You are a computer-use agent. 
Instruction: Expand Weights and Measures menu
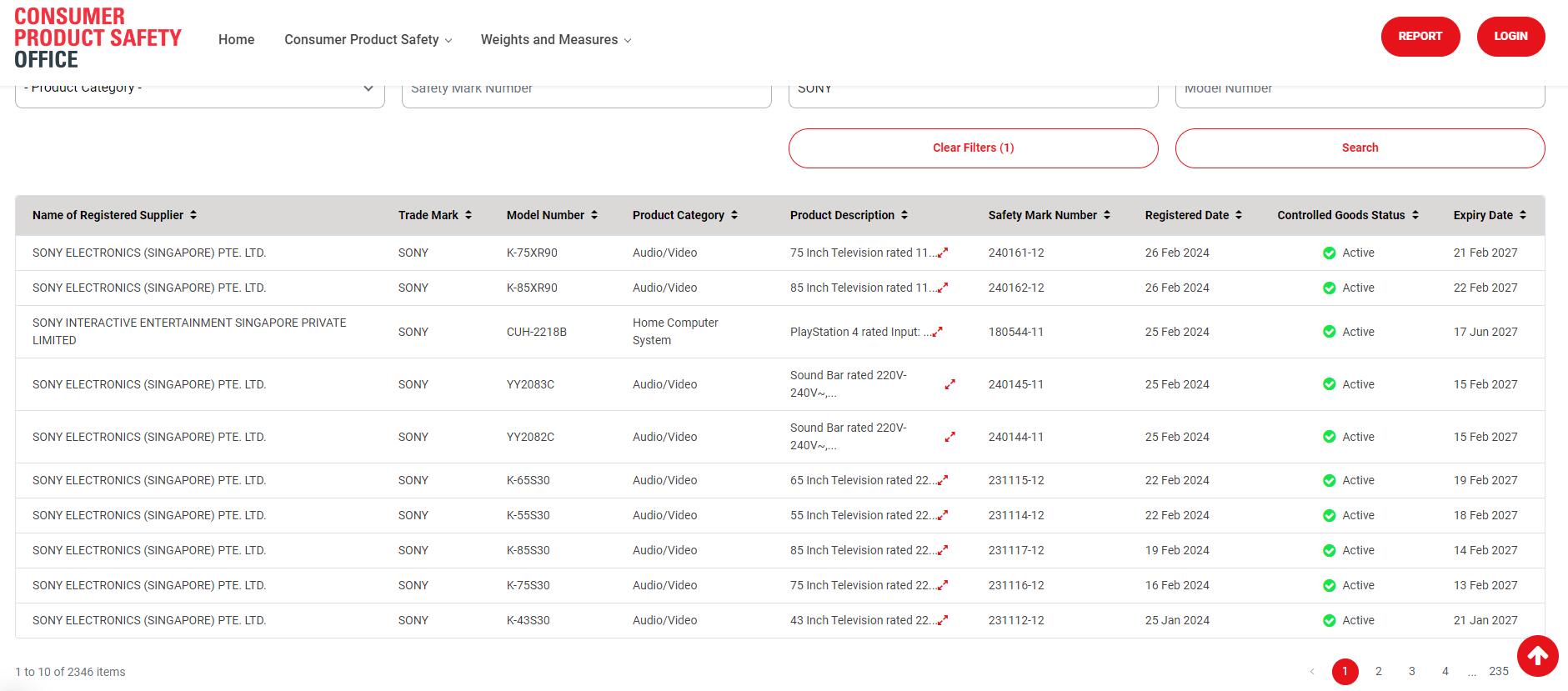click(556, 39)
